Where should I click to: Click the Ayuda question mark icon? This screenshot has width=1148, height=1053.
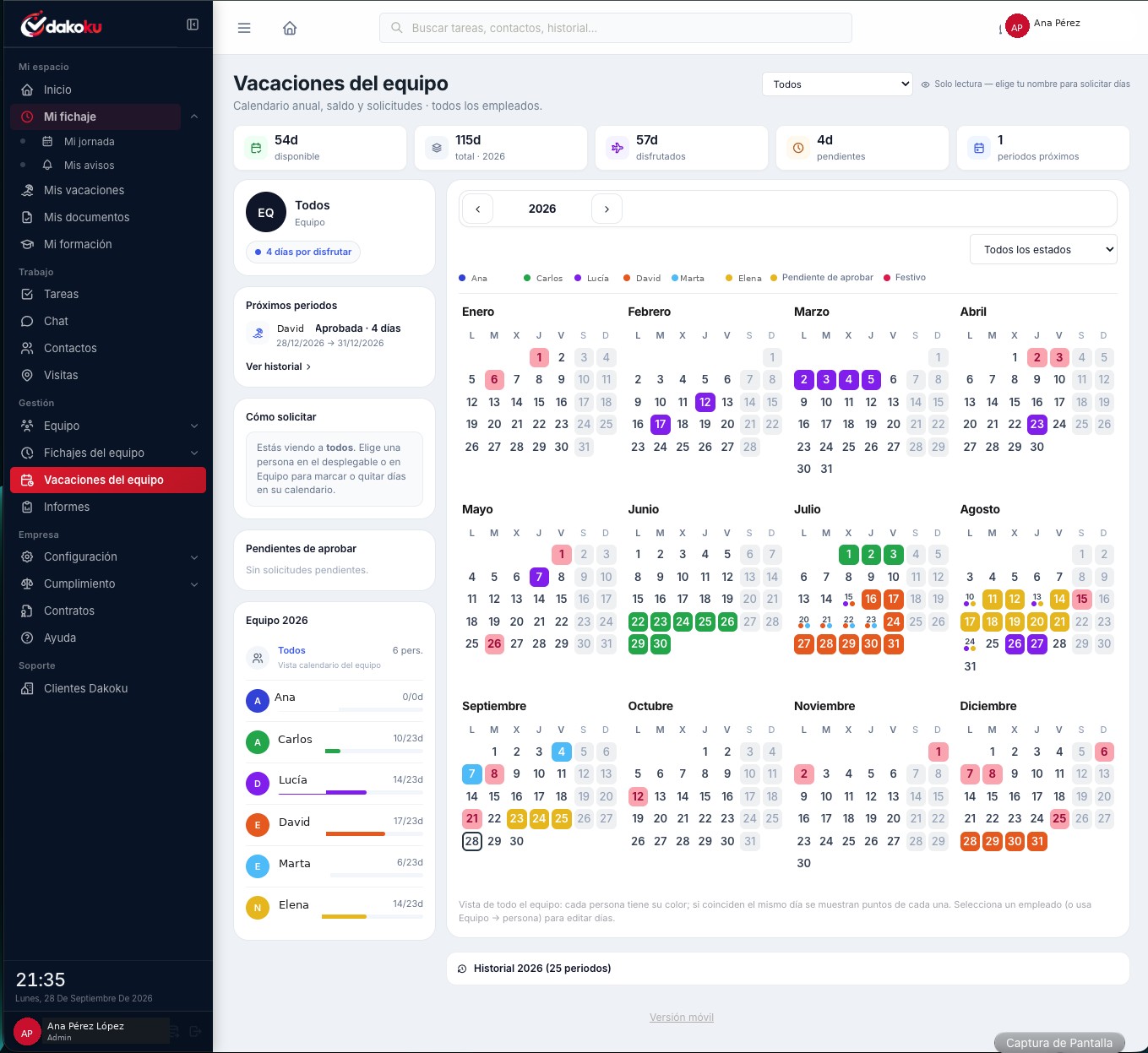27,638
